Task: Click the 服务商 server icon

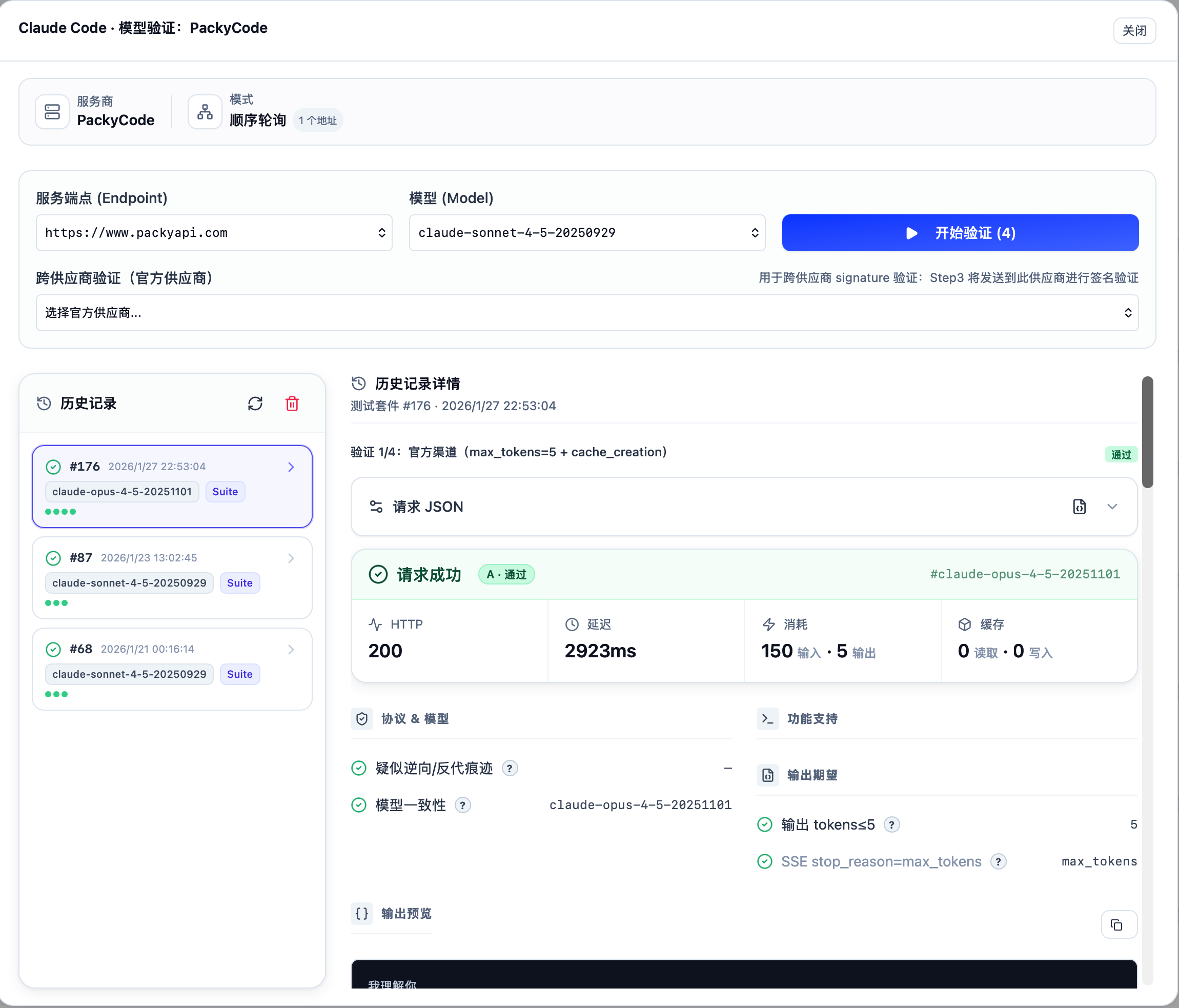Action: pos(52,112)
